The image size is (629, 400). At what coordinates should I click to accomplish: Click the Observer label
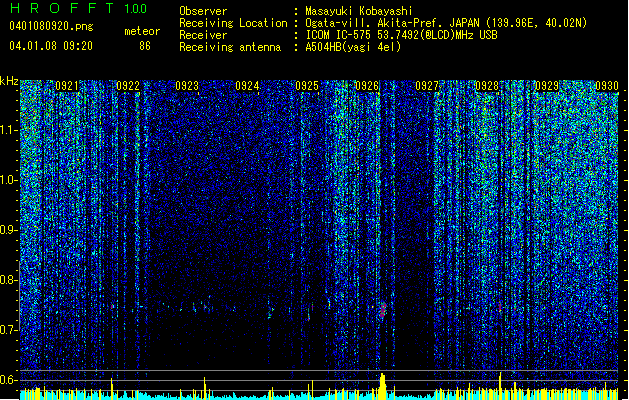tap(203, 11)
